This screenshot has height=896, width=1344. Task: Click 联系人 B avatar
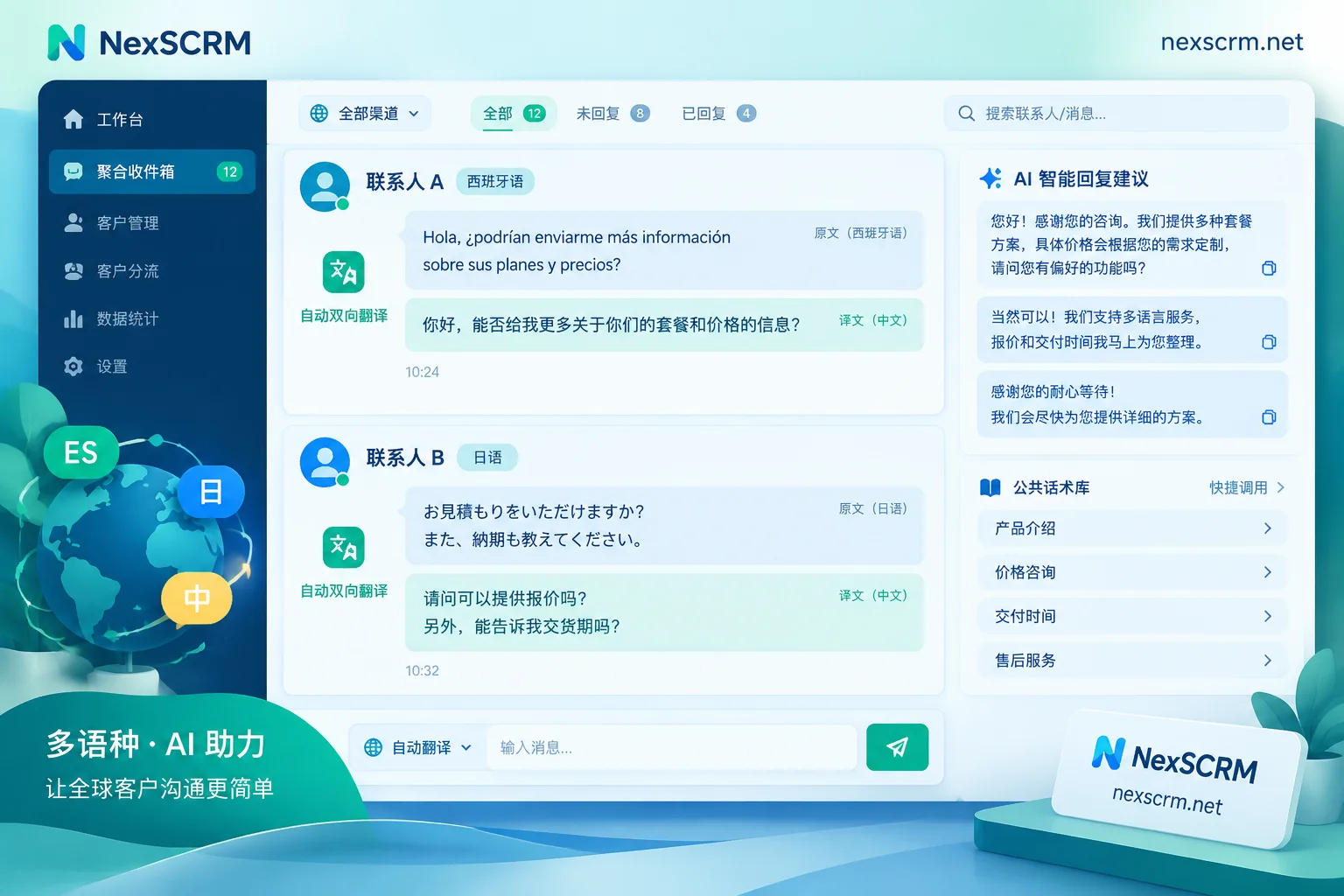click(325, 462)
